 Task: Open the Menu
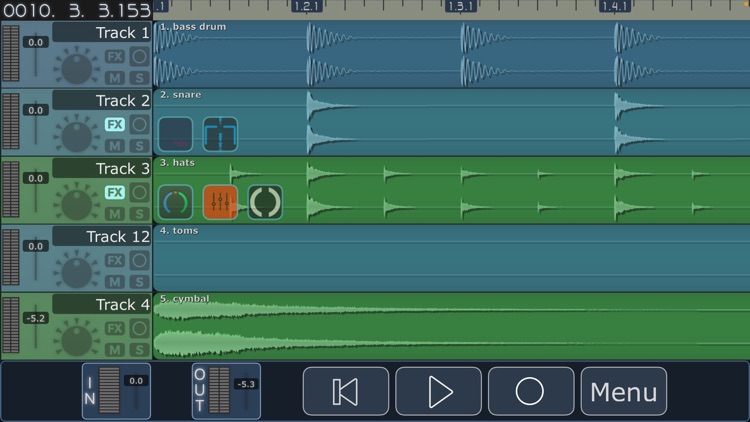(x=624, y=391)
